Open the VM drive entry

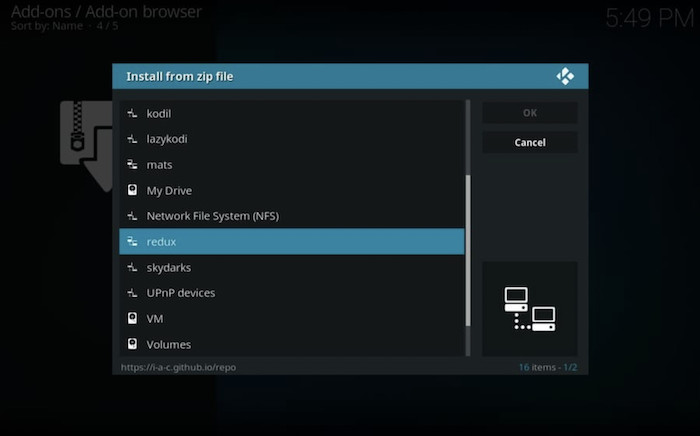click(x=292, y=319)
